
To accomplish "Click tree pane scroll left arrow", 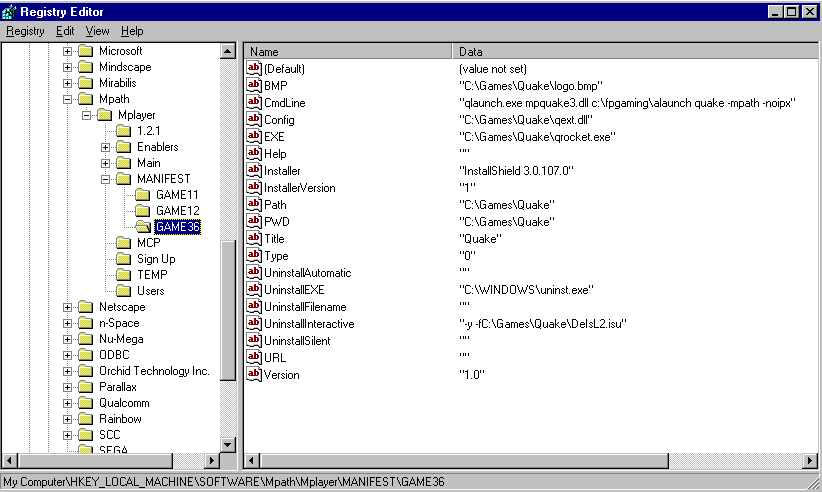I will (9, 461).
